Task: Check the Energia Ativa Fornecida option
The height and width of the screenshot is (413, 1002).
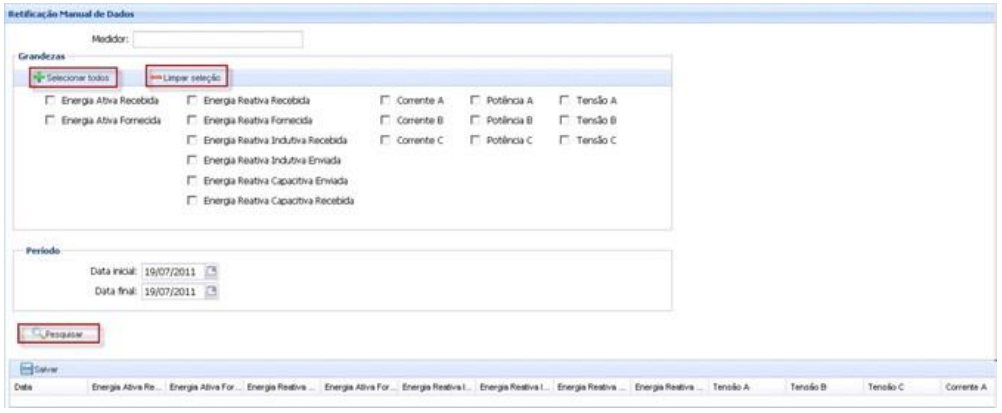Action: click(50, 120)
